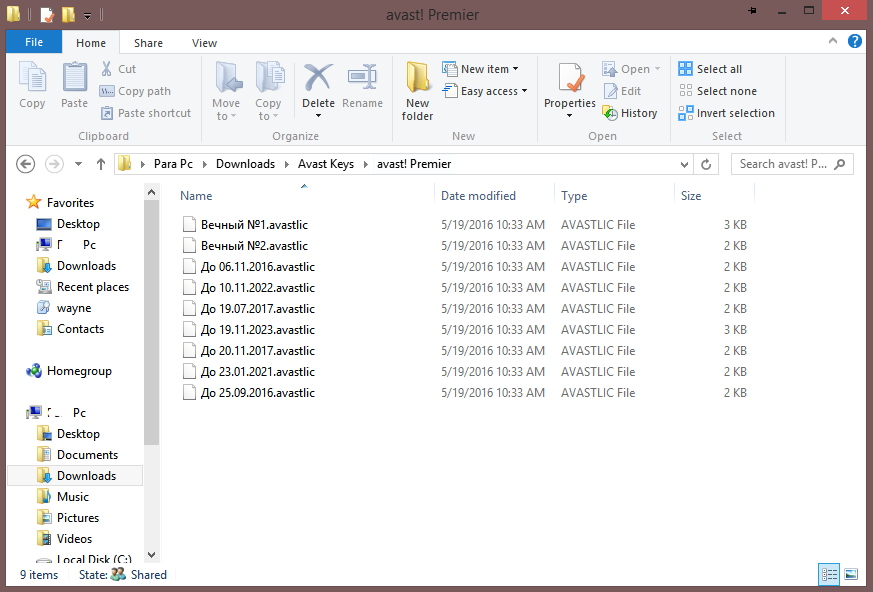Image resolution: width=873 pixels, height=592 pixels.
Task: Open the Help question mark icon
Action: tap(855, 41)
